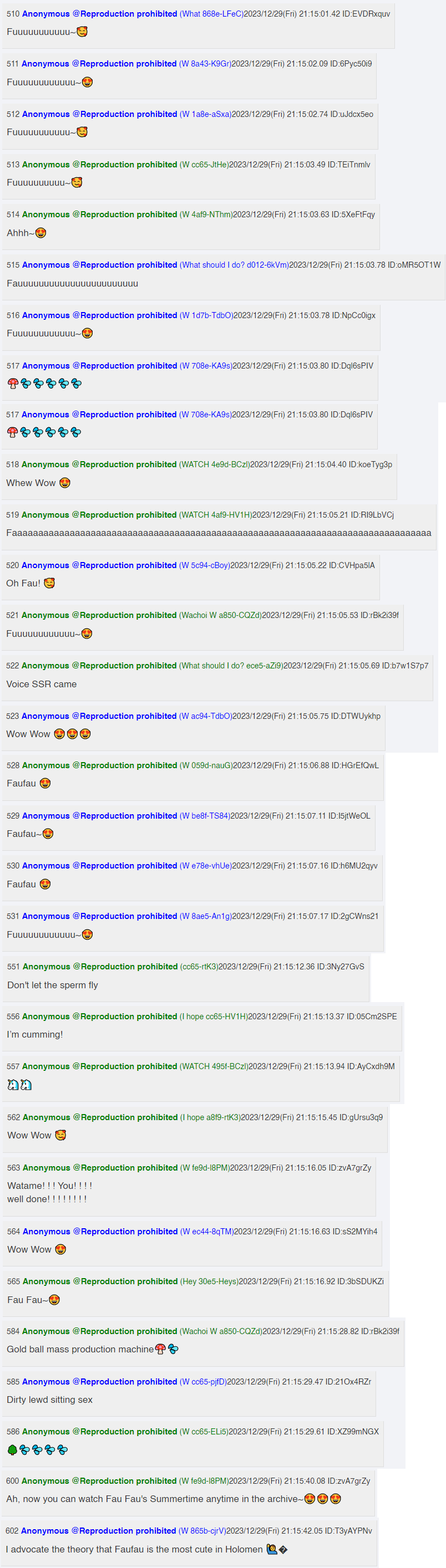Click the long Faaaa message in post 519
The width and height of the screenshot is (446, 1568).
[219, 533]
